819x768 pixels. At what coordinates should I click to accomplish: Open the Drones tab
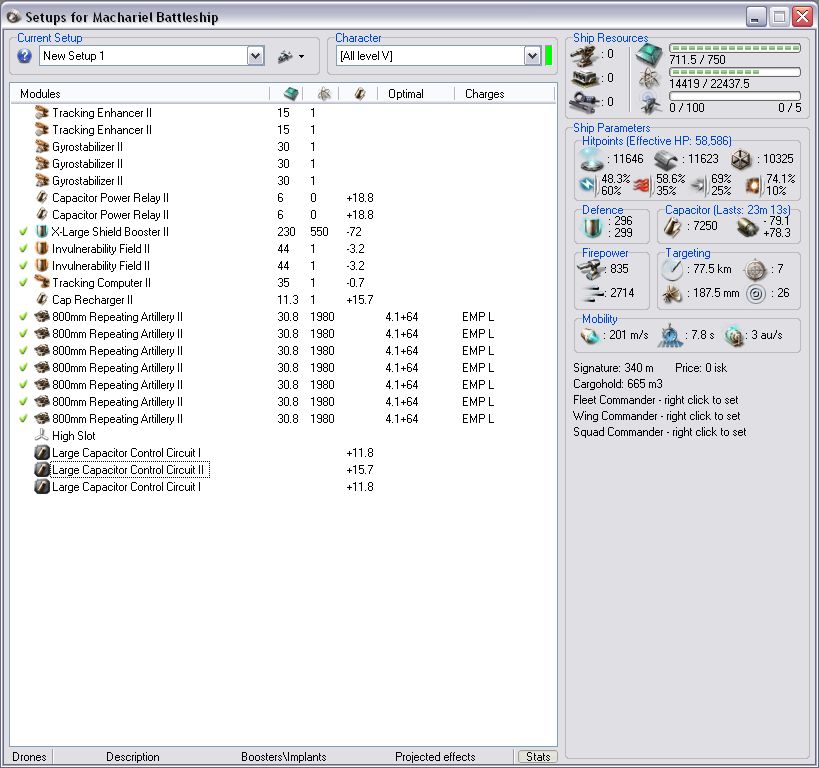click(29, 757)
